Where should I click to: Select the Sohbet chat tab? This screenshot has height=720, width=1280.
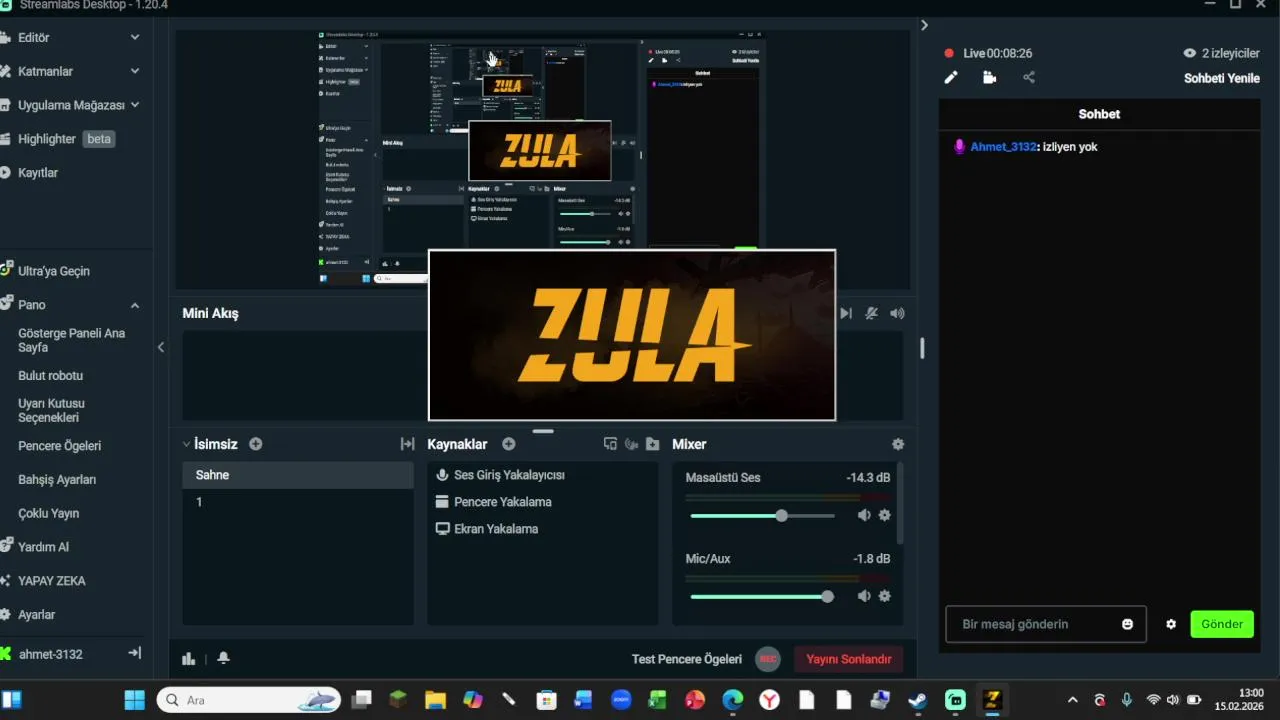(x=1099, y=114)
